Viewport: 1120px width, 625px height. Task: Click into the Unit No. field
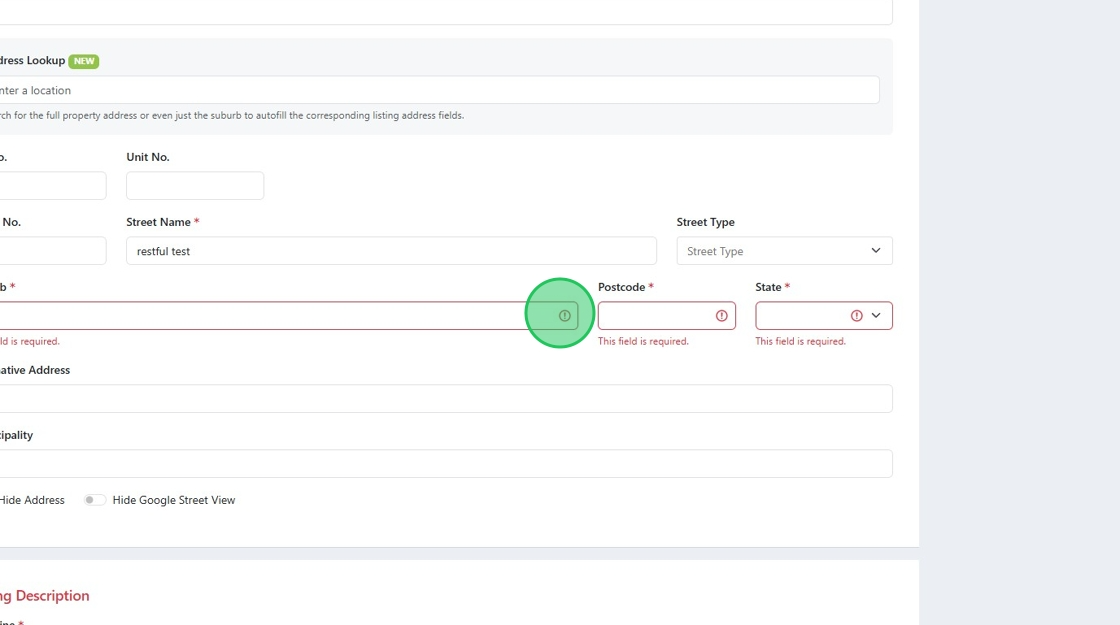(195, 186)
